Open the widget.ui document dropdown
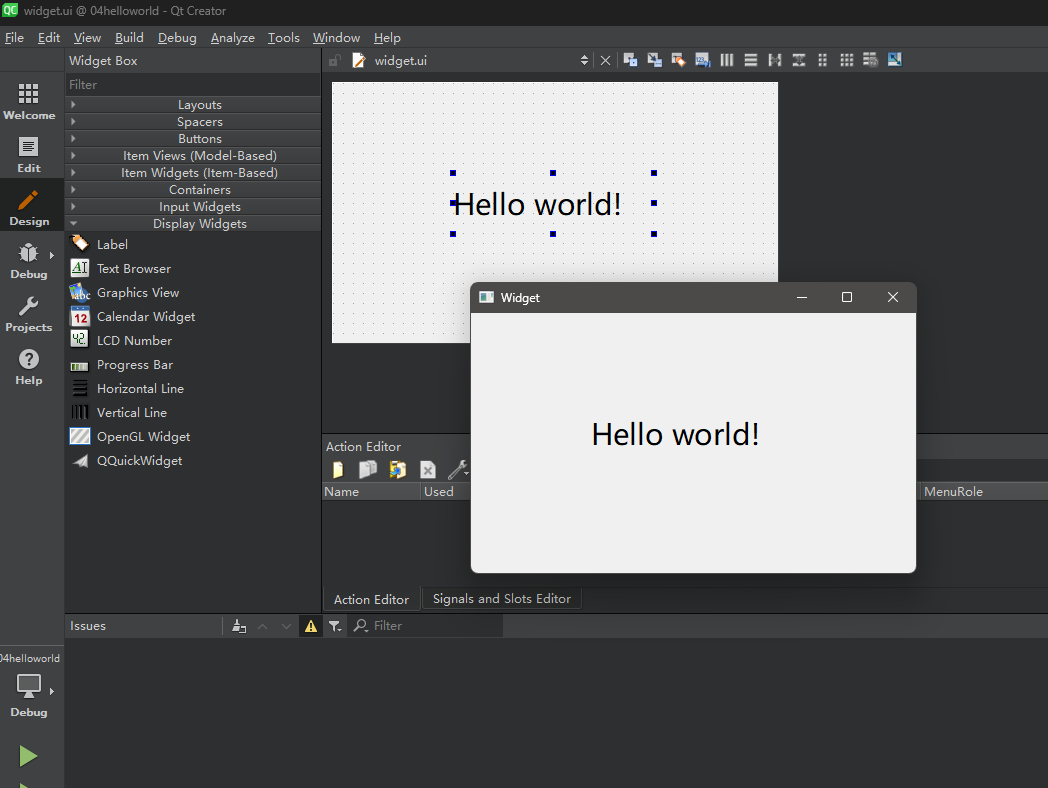 (x=584, y=61)
